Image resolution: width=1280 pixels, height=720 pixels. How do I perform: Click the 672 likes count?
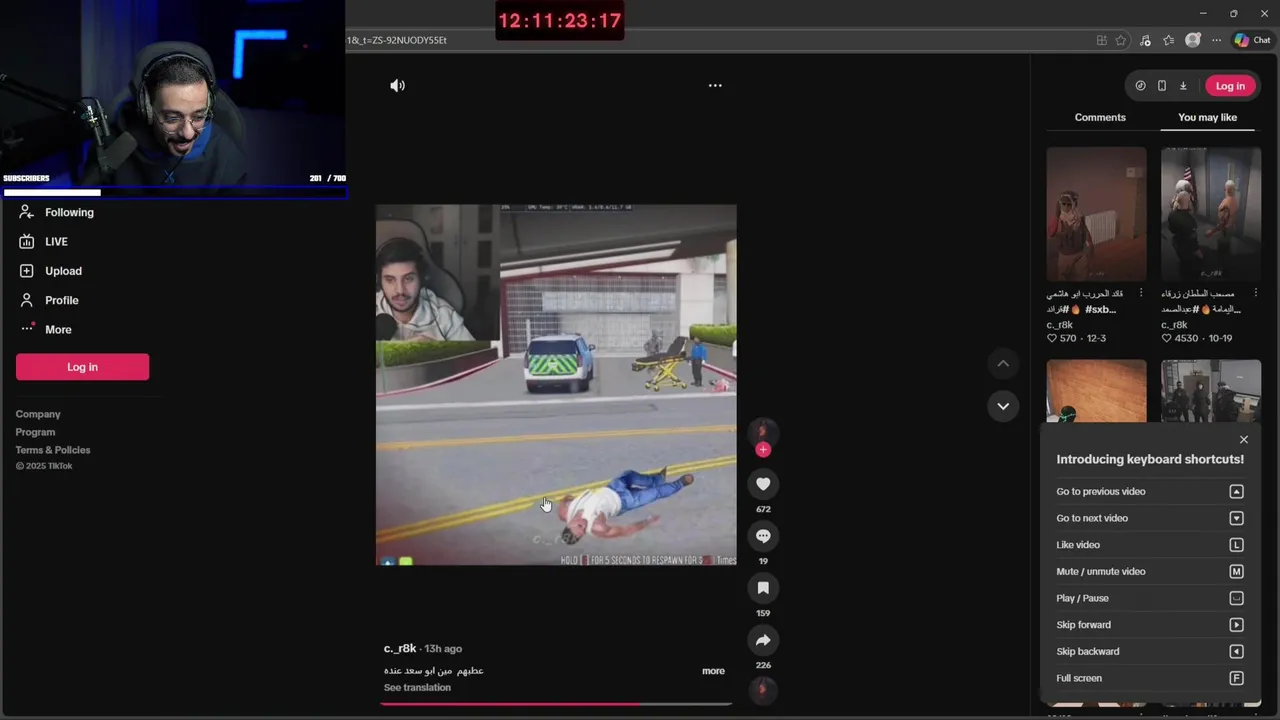tap(763, 509)
